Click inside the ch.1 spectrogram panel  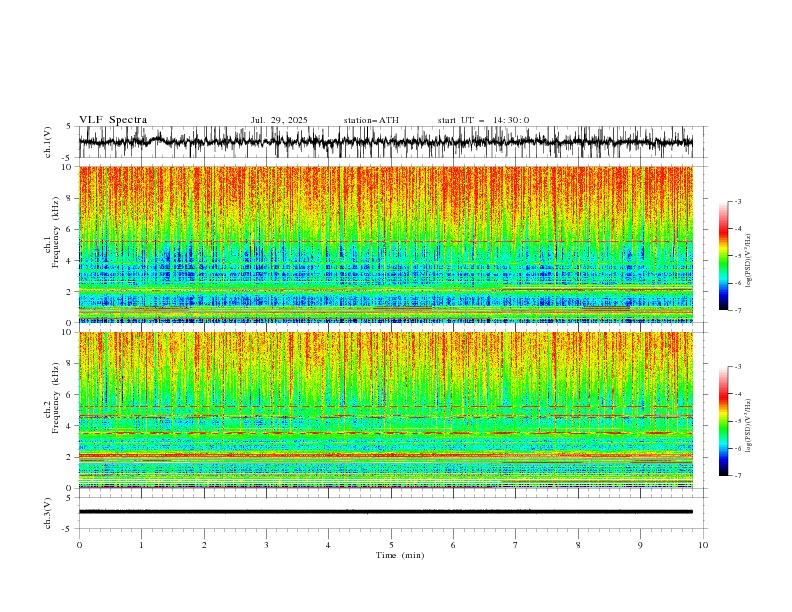385,244
